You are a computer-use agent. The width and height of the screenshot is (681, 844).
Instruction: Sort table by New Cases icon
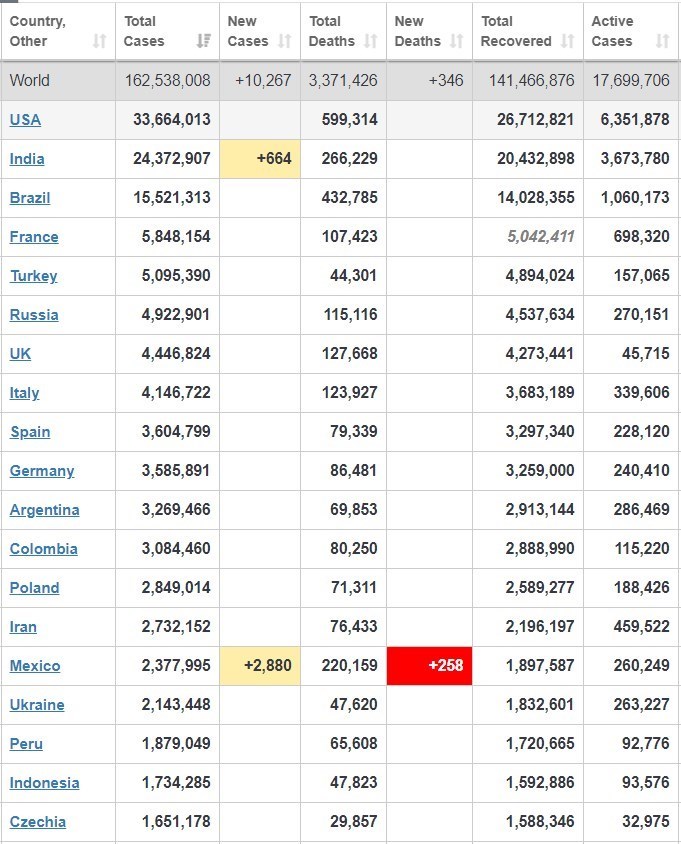[x=285, y=41]
